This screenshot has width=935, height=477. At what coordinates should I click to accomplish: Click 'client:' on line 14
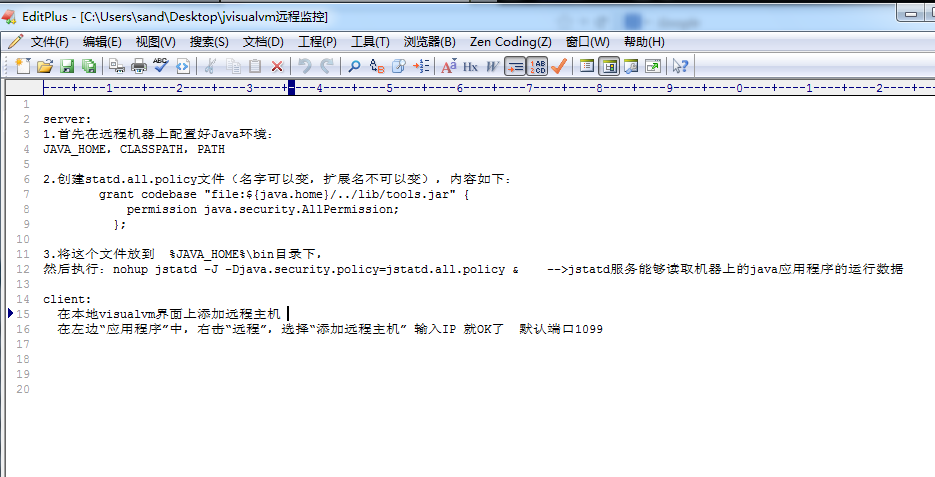coord(67,299)
